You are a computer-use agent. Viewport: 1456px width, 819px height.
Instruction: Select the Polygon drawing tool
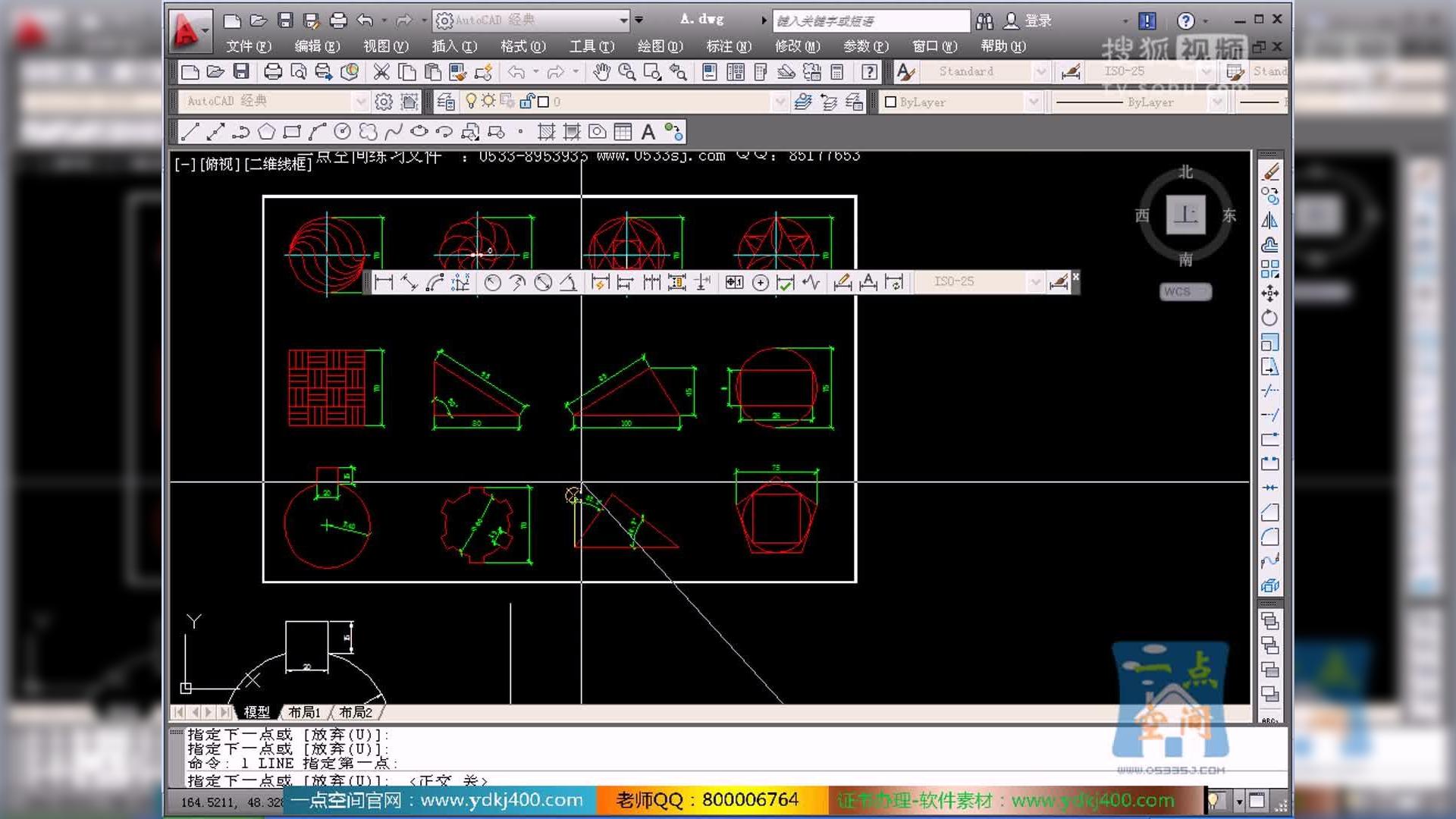(x=266, y=133)
